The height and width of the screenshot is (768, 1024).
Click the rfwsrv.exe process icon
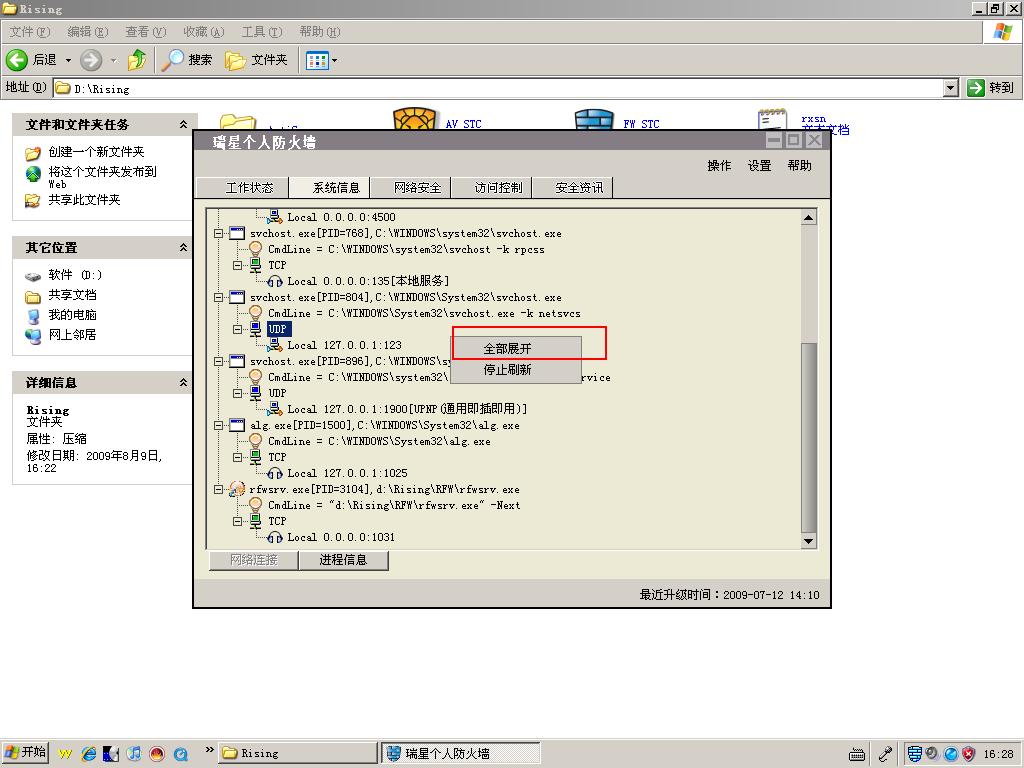[236, 489]
